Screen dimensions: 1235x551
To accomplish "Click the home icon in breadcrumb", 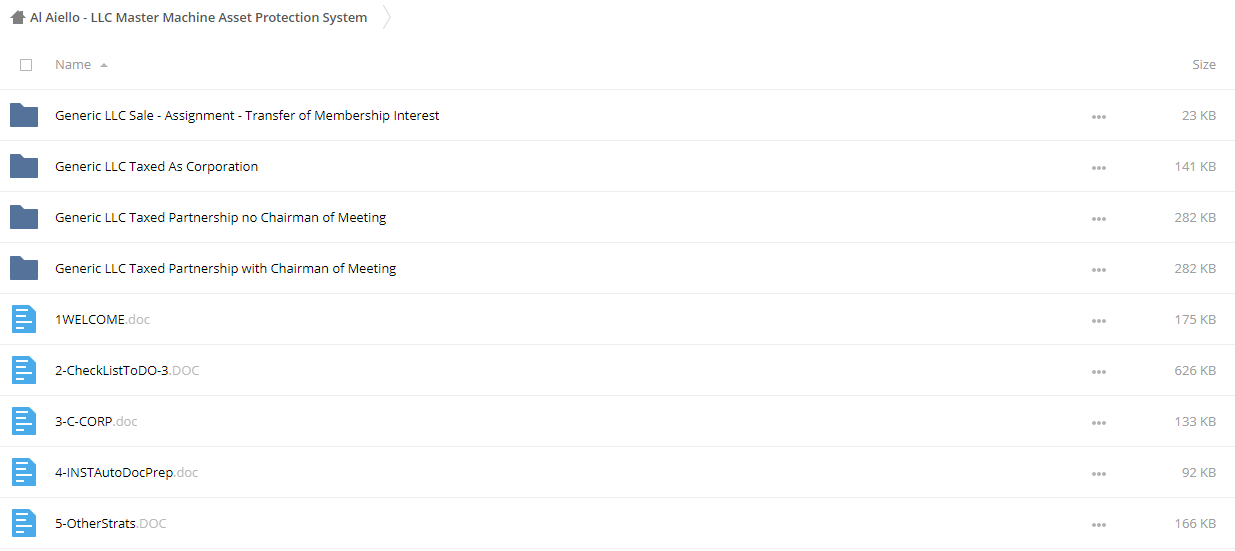I will [x=17, y=17].
